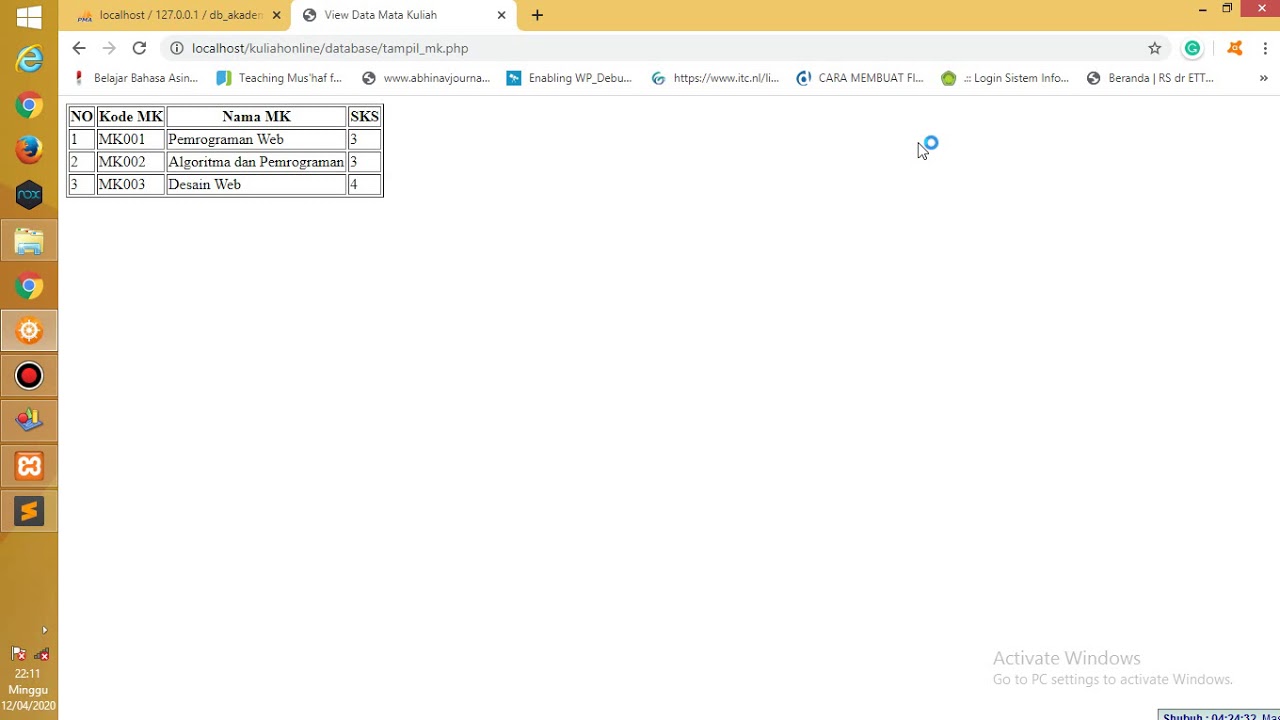Click the Kode MK column header
1280x720 pixels.
coord(130,117)
